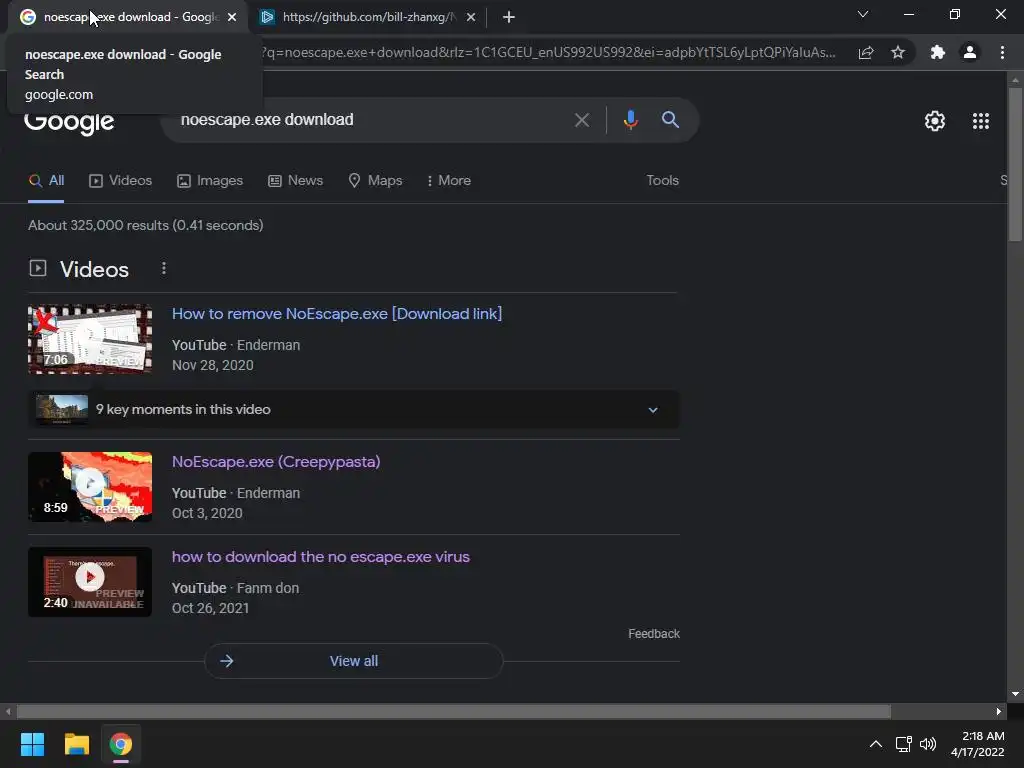Close the noescape.exe download Google tab
The image size is (1024, 768).
[x=232, y=17]
